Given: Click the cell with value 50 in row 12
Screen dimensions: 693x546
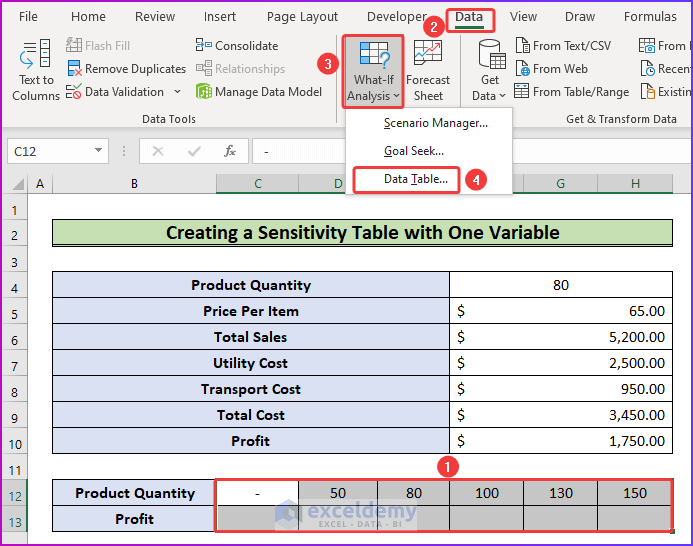Looking at the screenshot, I should pos(338,493).
